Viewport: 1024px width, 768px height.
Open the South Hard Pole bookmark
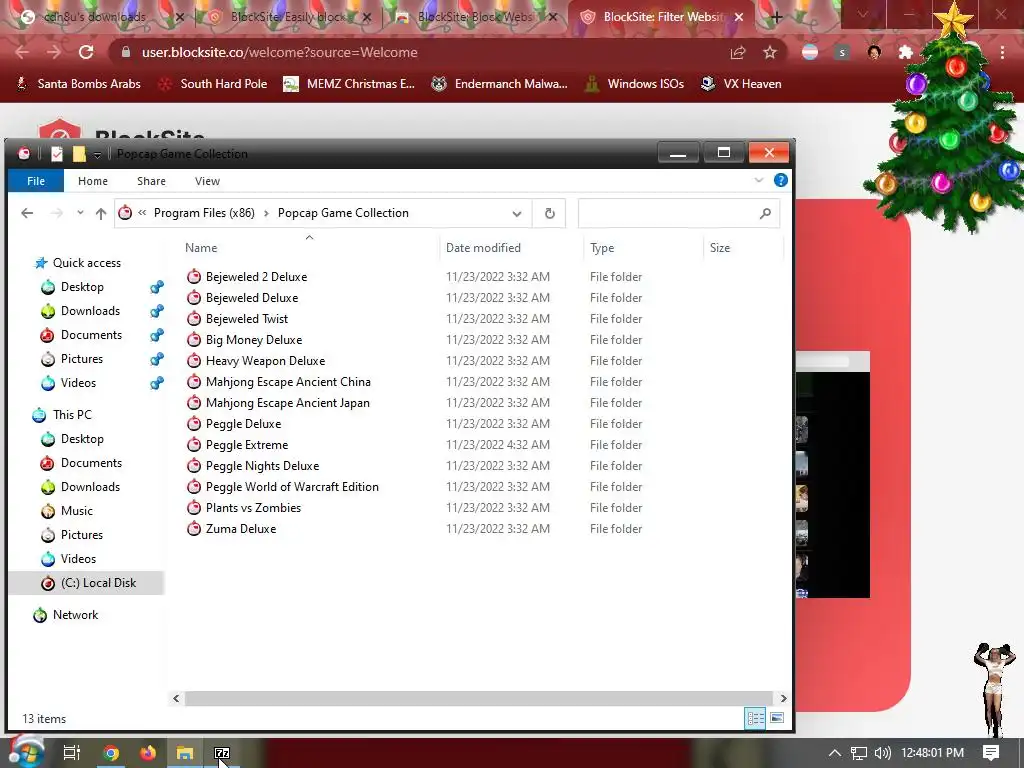(213, 84)
